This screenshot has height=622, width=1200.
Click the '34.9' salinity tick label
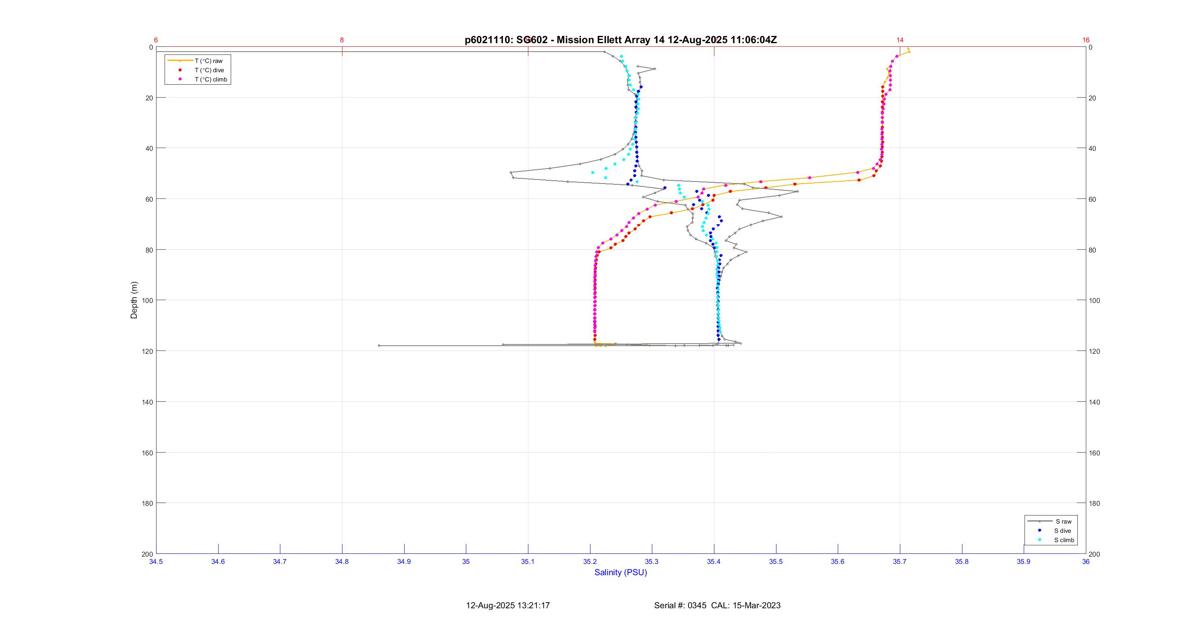coord(404,562)
